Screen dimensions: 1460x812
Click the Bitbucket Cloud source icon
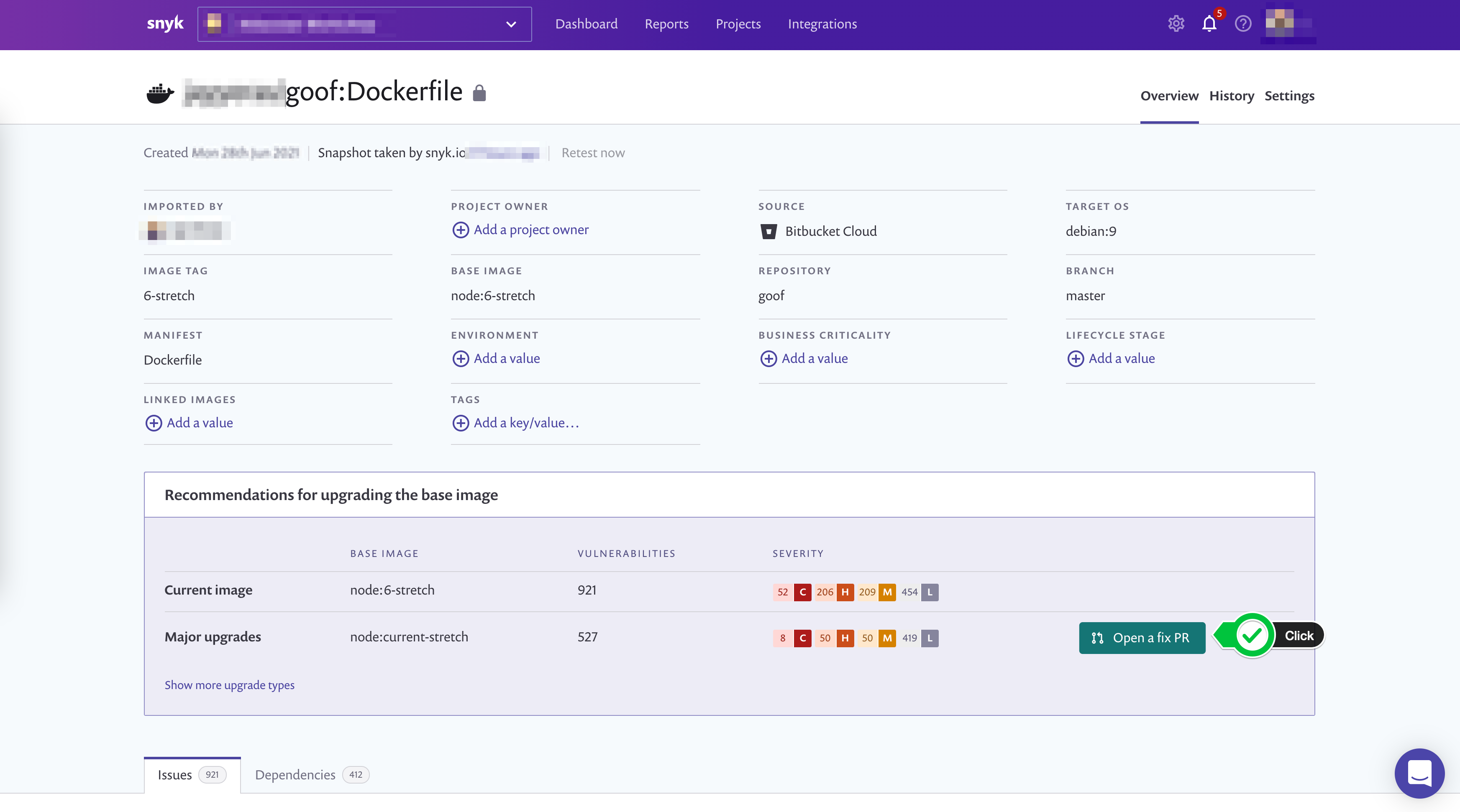click(x=768, y=231)
